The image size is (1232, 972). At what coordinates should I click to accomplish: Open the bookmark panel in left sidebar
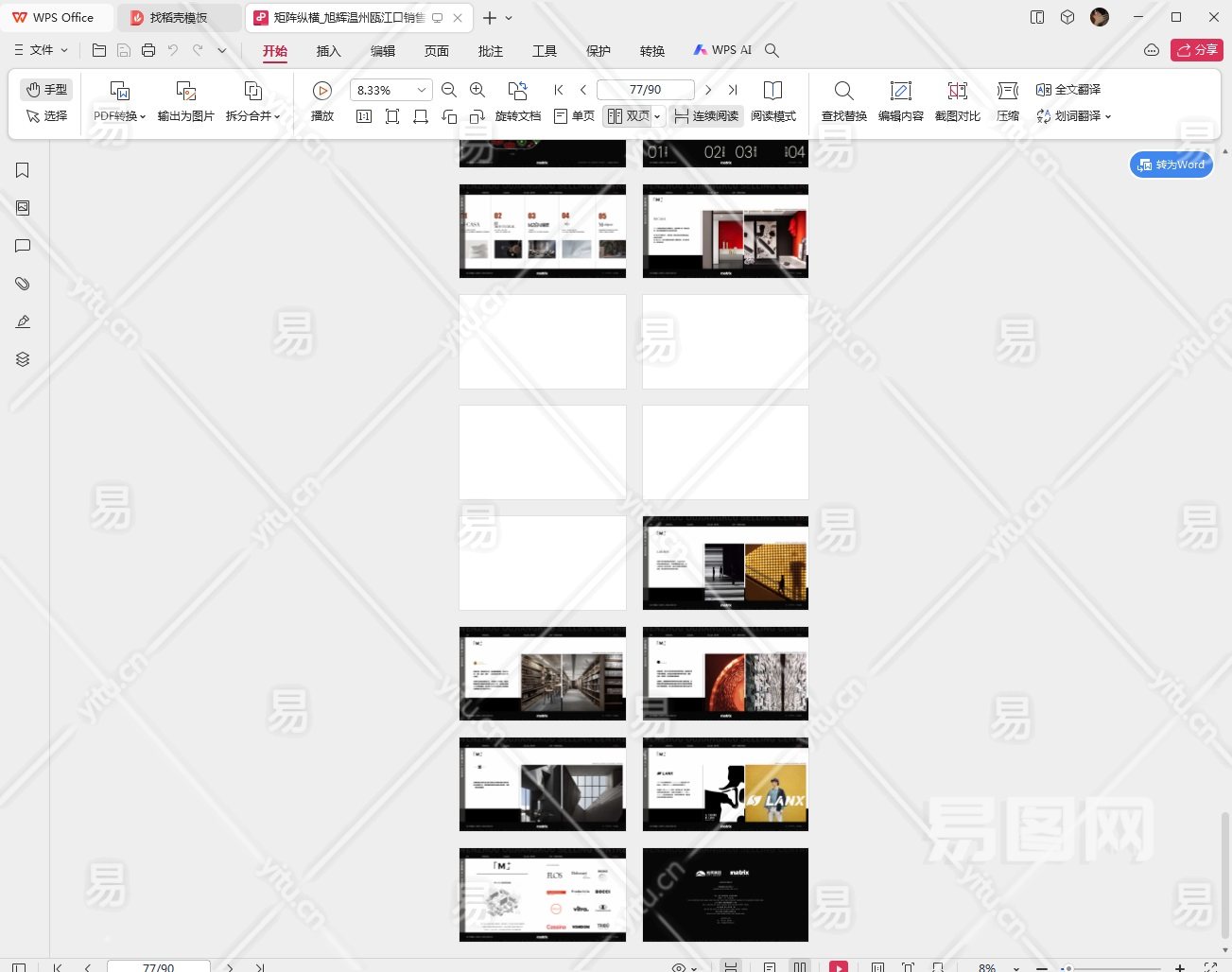point(23,170)
